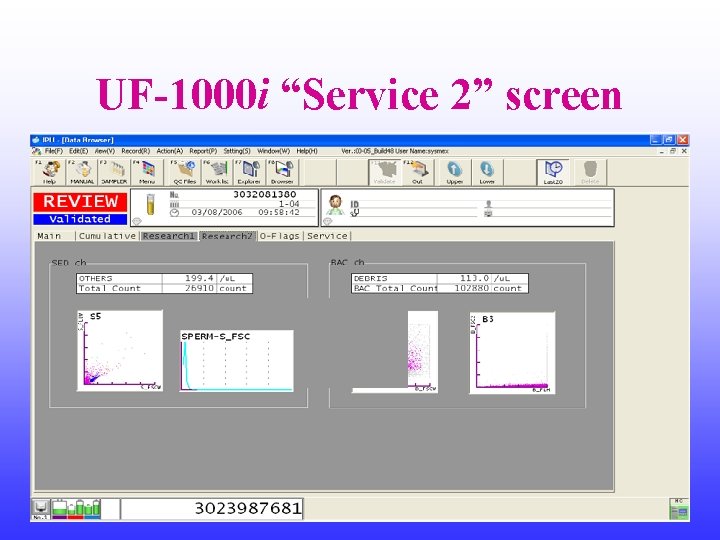
Task: Restore the inner Data Browser window
Action: [673, 151]
